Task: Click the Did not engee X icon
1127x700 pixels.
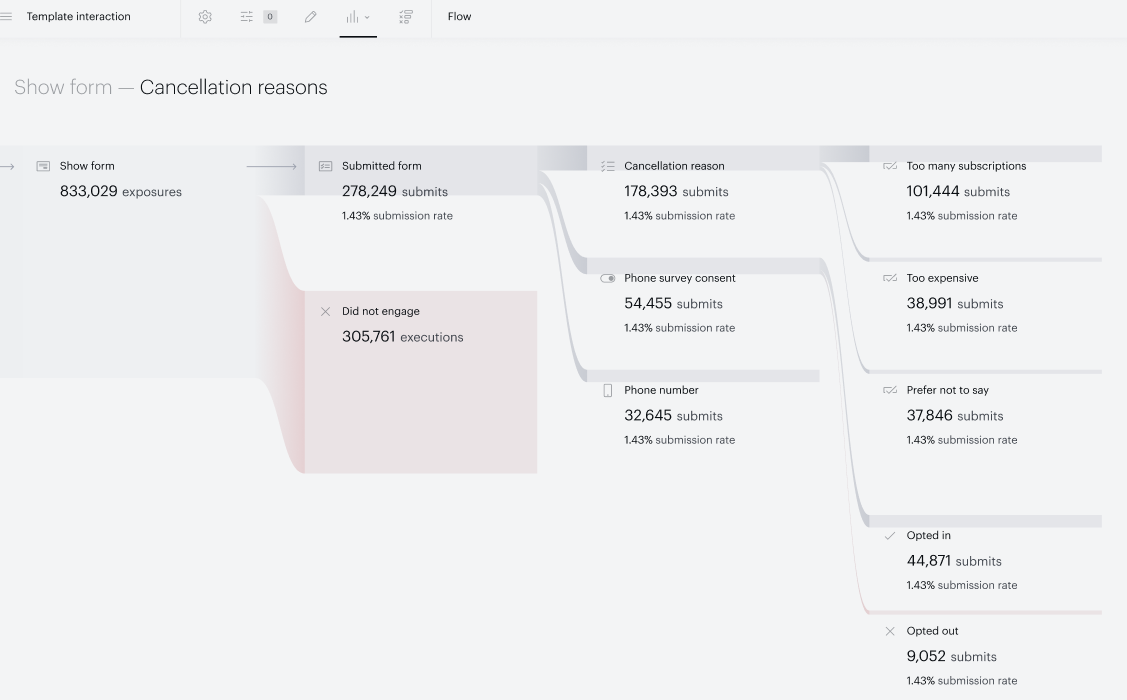Action: 326,311
